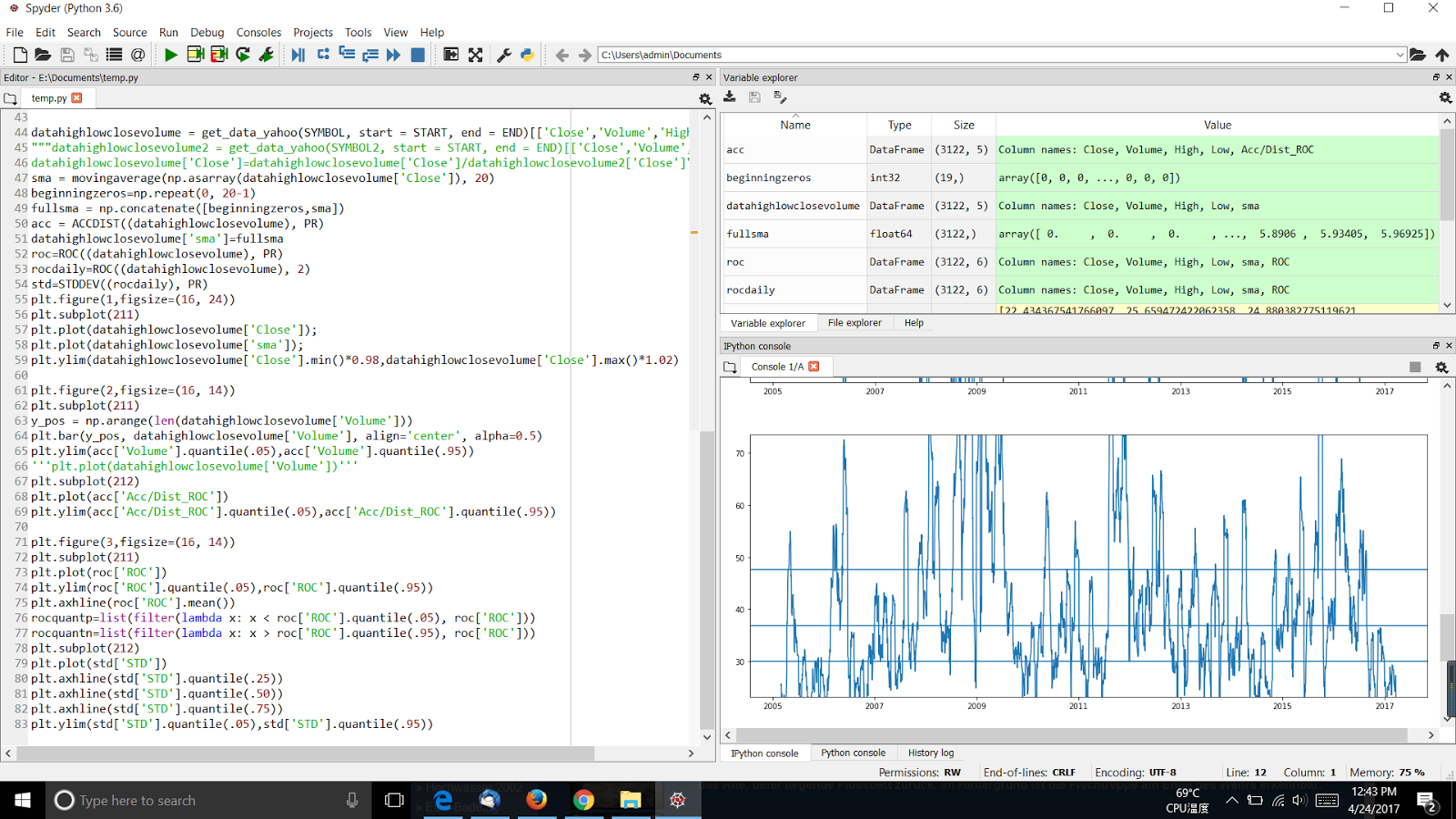The width and height of the screenshot is (1456, 819).
Task: Browse editor tabs list button
Action: 11,98
